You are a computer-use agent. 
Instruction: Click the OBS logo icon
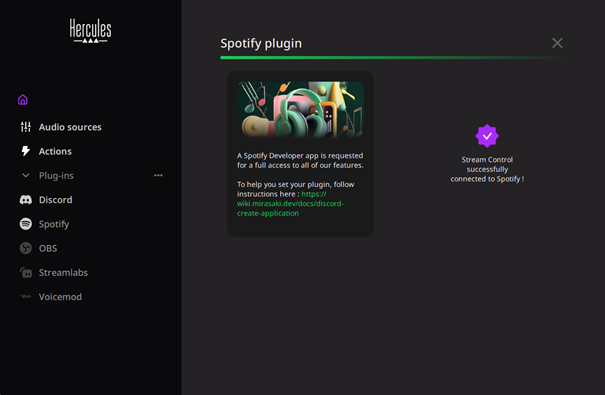click(26, 248)
